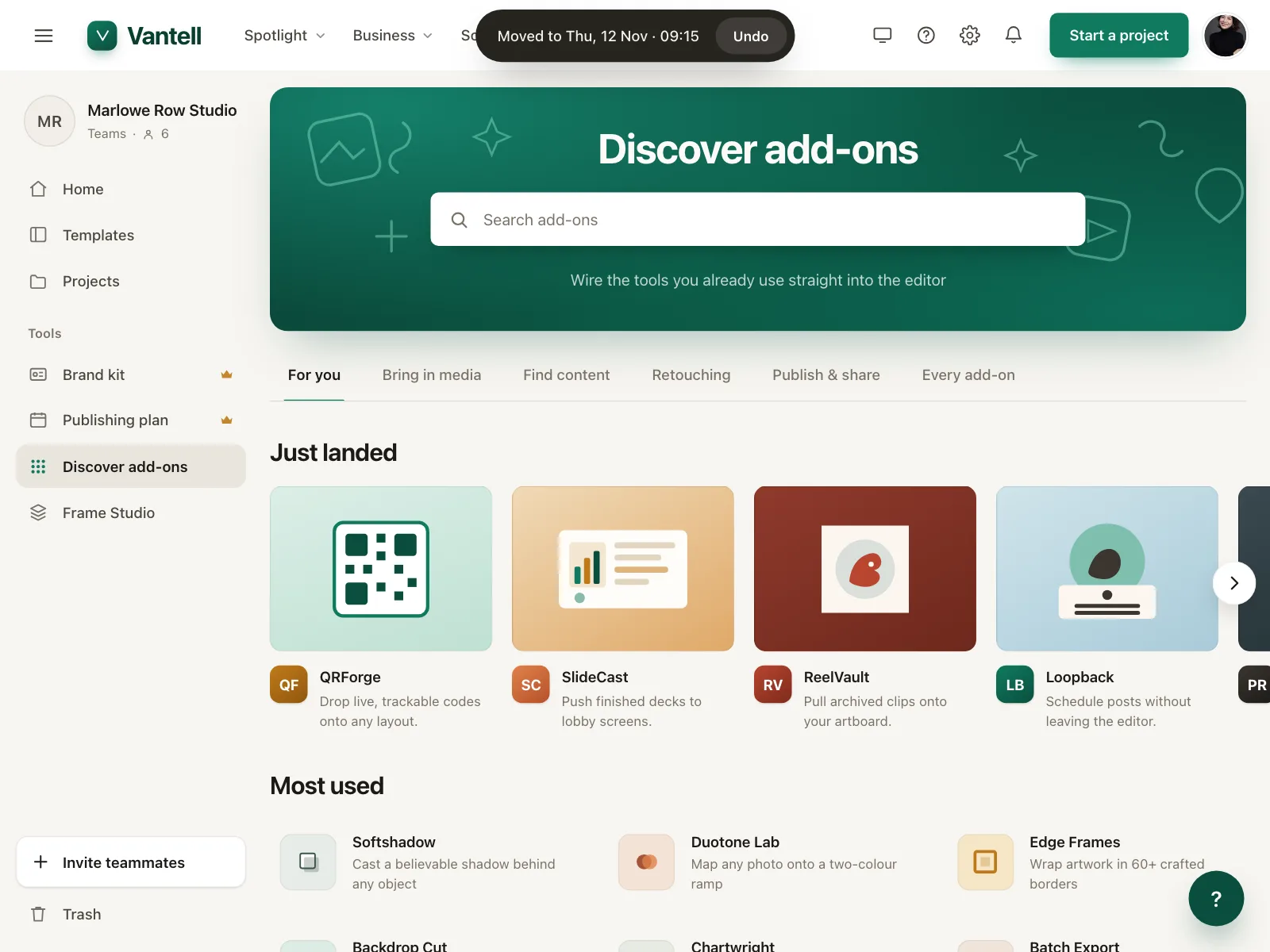Image resolution: width=1270 pixels, height=952 pixels.
Task: Open Frame Studio tool
Action: [x=131, y=512]
